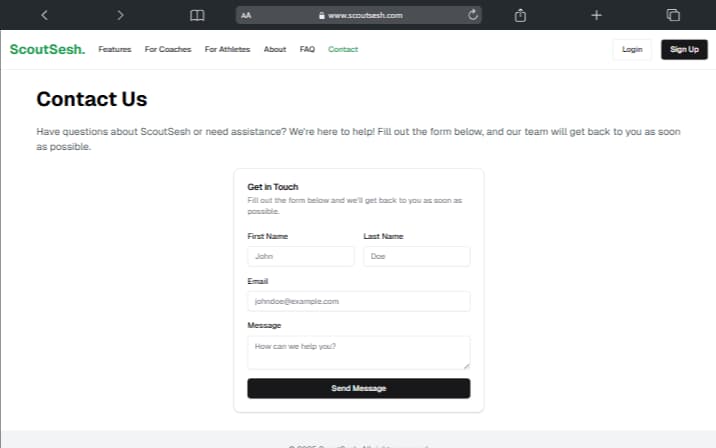Reload the page with the refresh icon

pyautogui.click(x=473, y=15)
